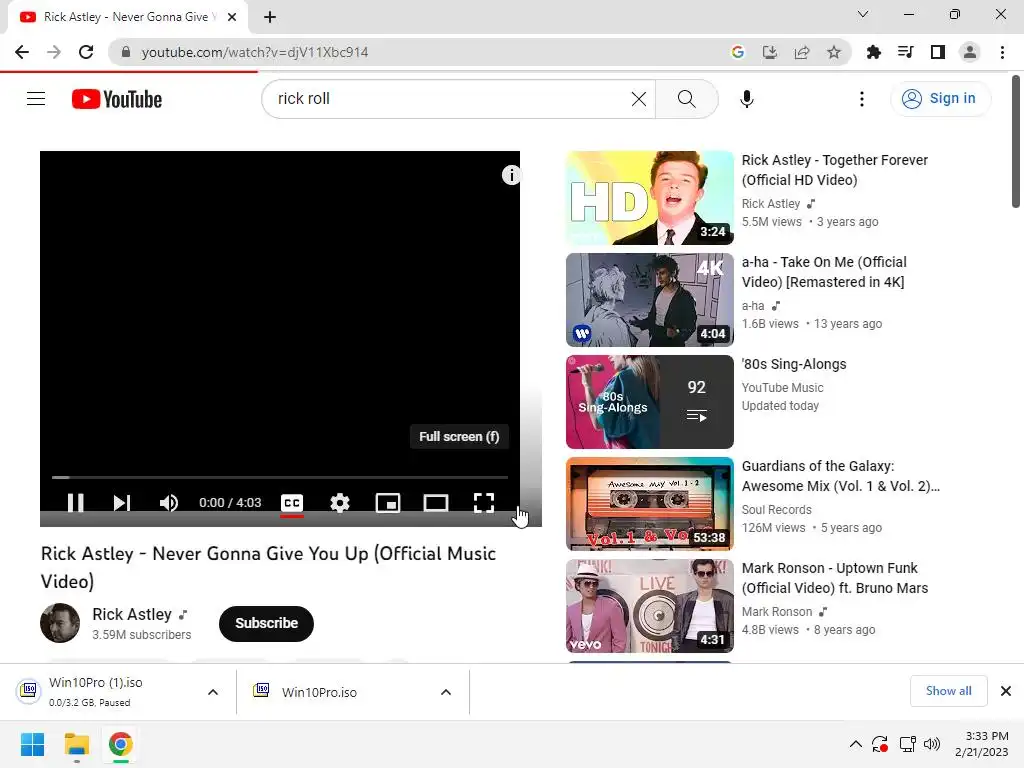Show all downloads

(x=948, y=691)
